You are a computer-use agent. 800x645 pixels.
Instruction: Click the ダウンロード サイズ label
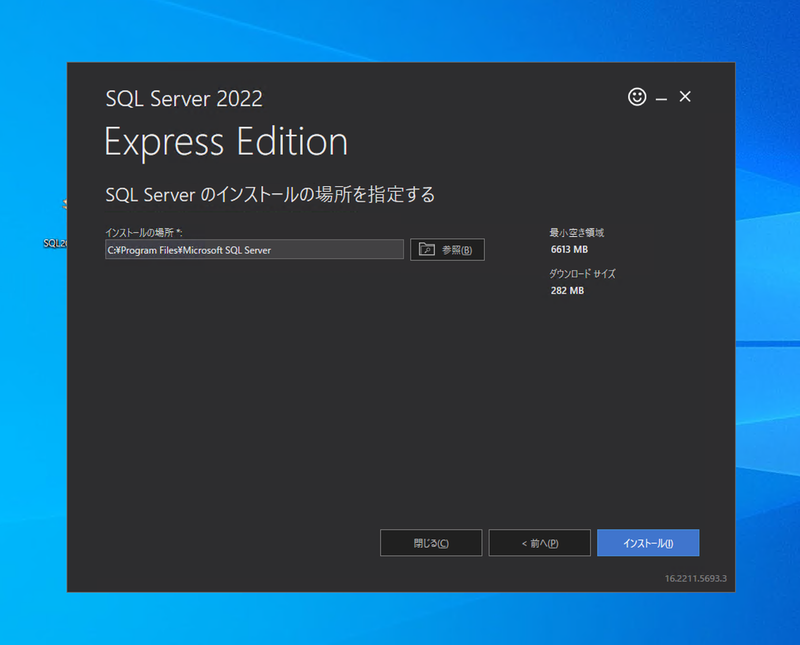click(582, 274)
